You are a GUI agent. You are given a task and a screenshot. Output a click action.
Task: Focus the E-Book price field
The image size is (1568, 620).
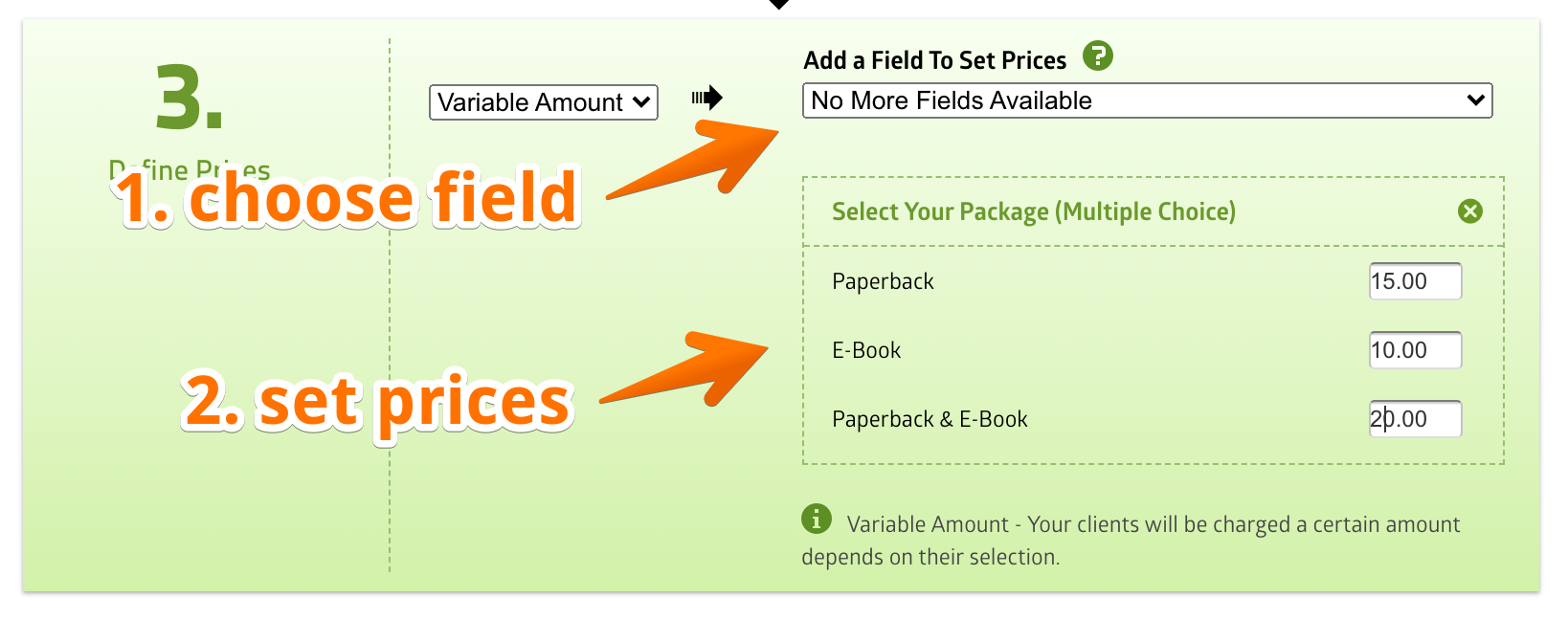[x=1415, y=350]
